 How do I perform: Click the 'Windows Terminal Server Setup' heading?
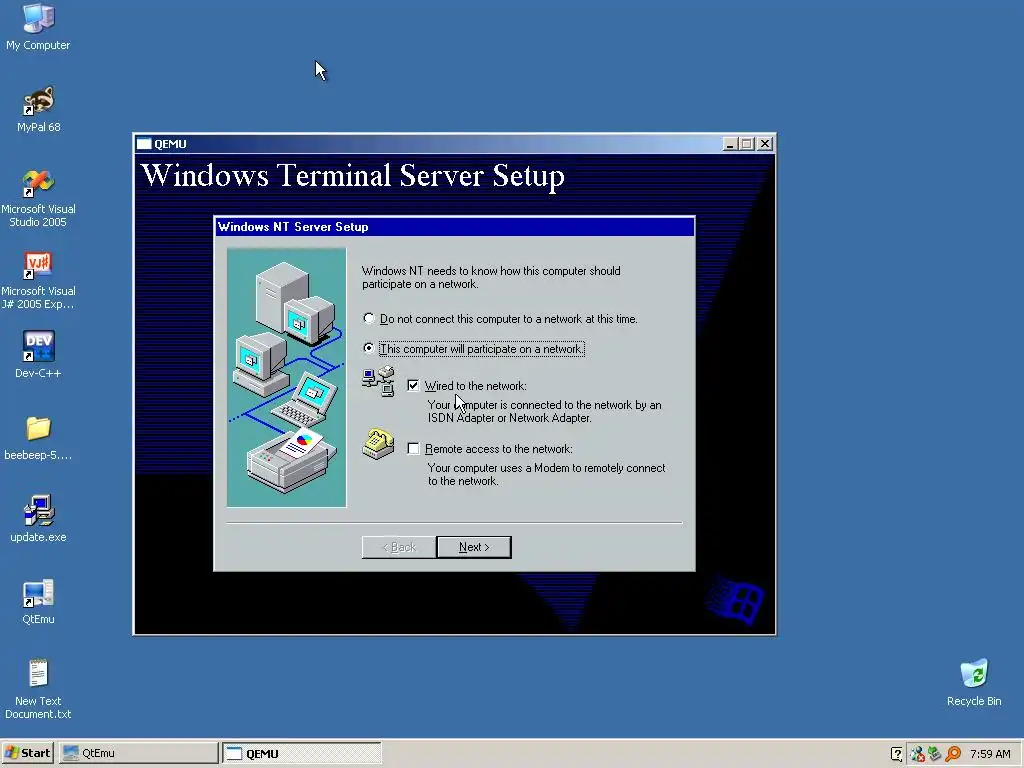(x=353, y=176)
